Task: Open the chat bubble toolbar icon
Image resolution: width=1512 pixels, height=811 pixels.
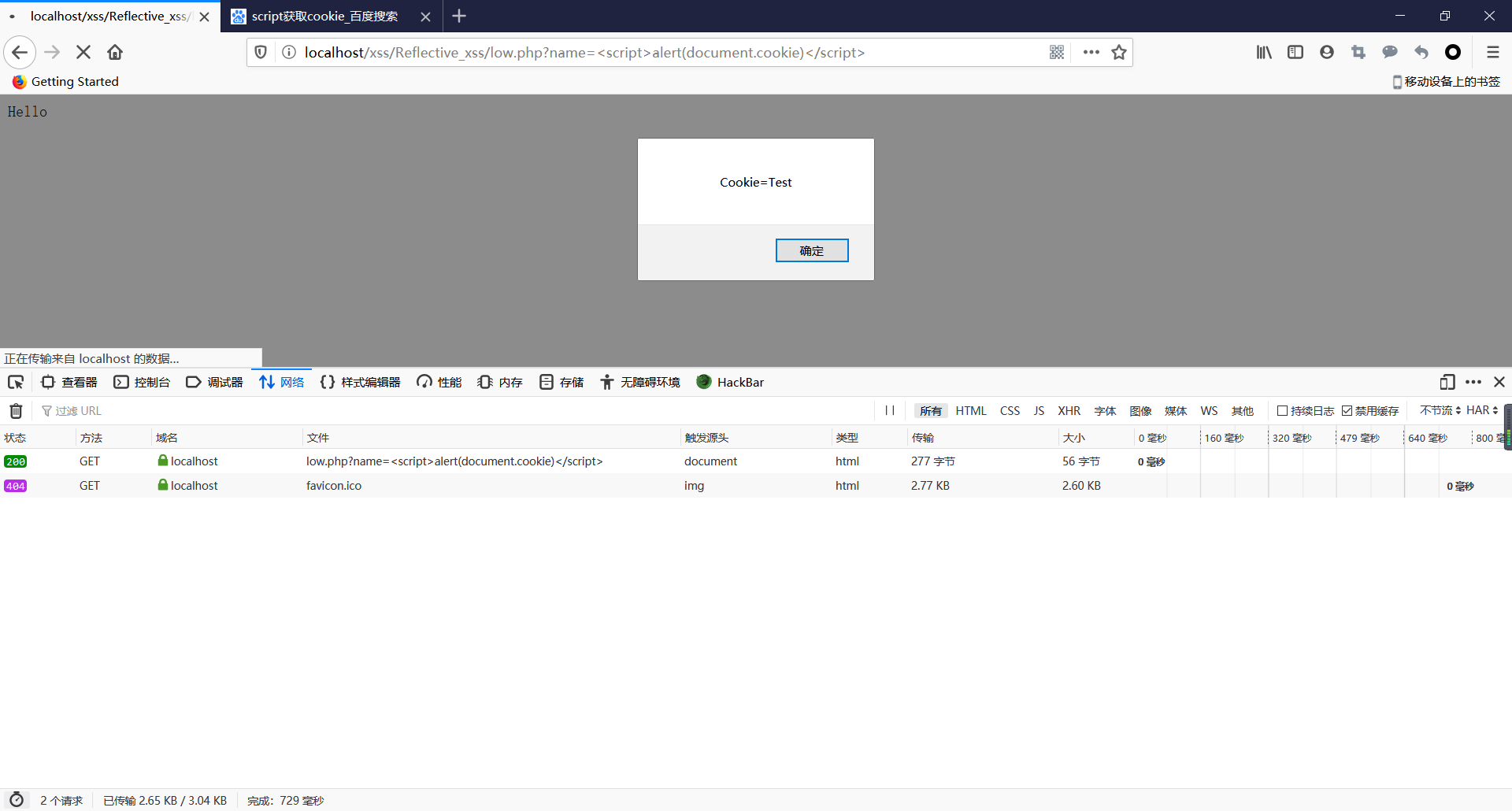Action: tap(1390, 53)
